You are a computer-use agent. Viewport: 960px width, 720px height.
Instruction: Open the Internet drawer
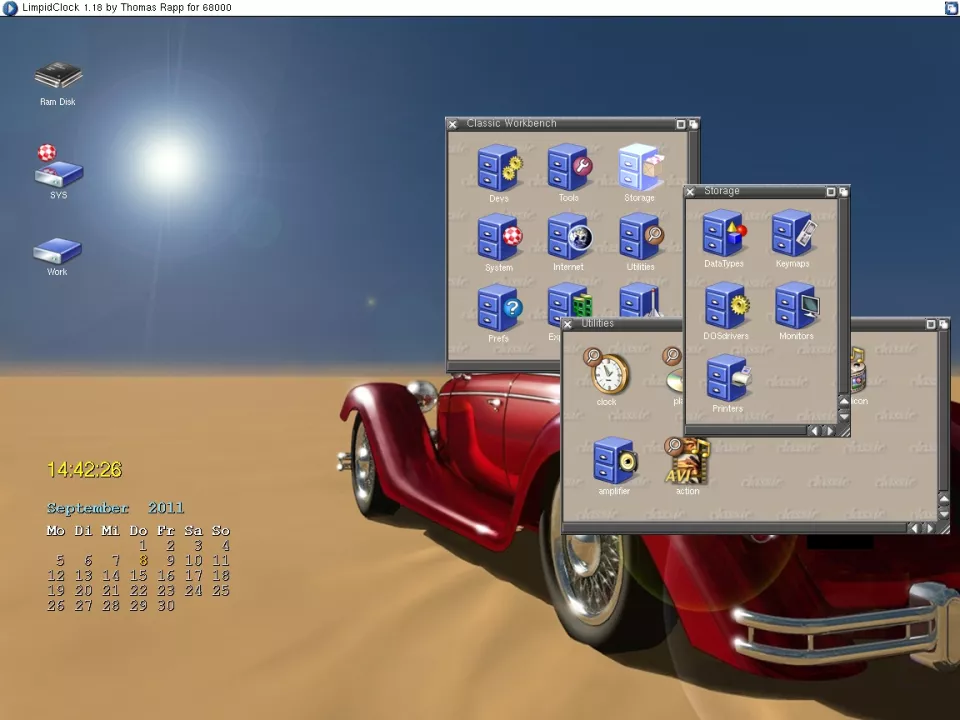pyautogui.click(x=569, y=238)
